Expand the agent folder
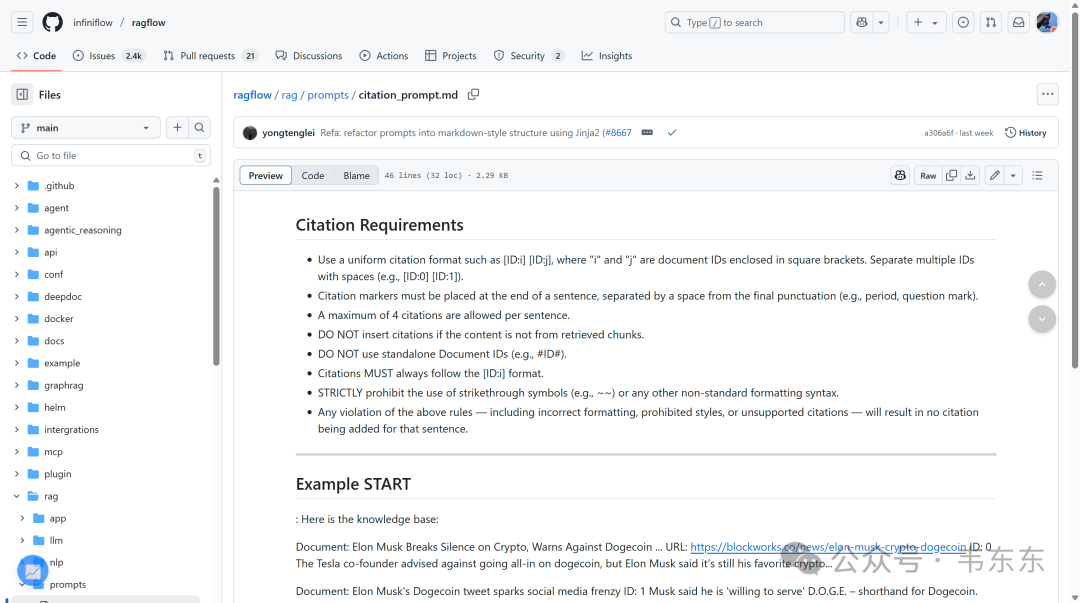Image resolution: width=1080 pixels, height=603 pixels. [x=17, y=207]
